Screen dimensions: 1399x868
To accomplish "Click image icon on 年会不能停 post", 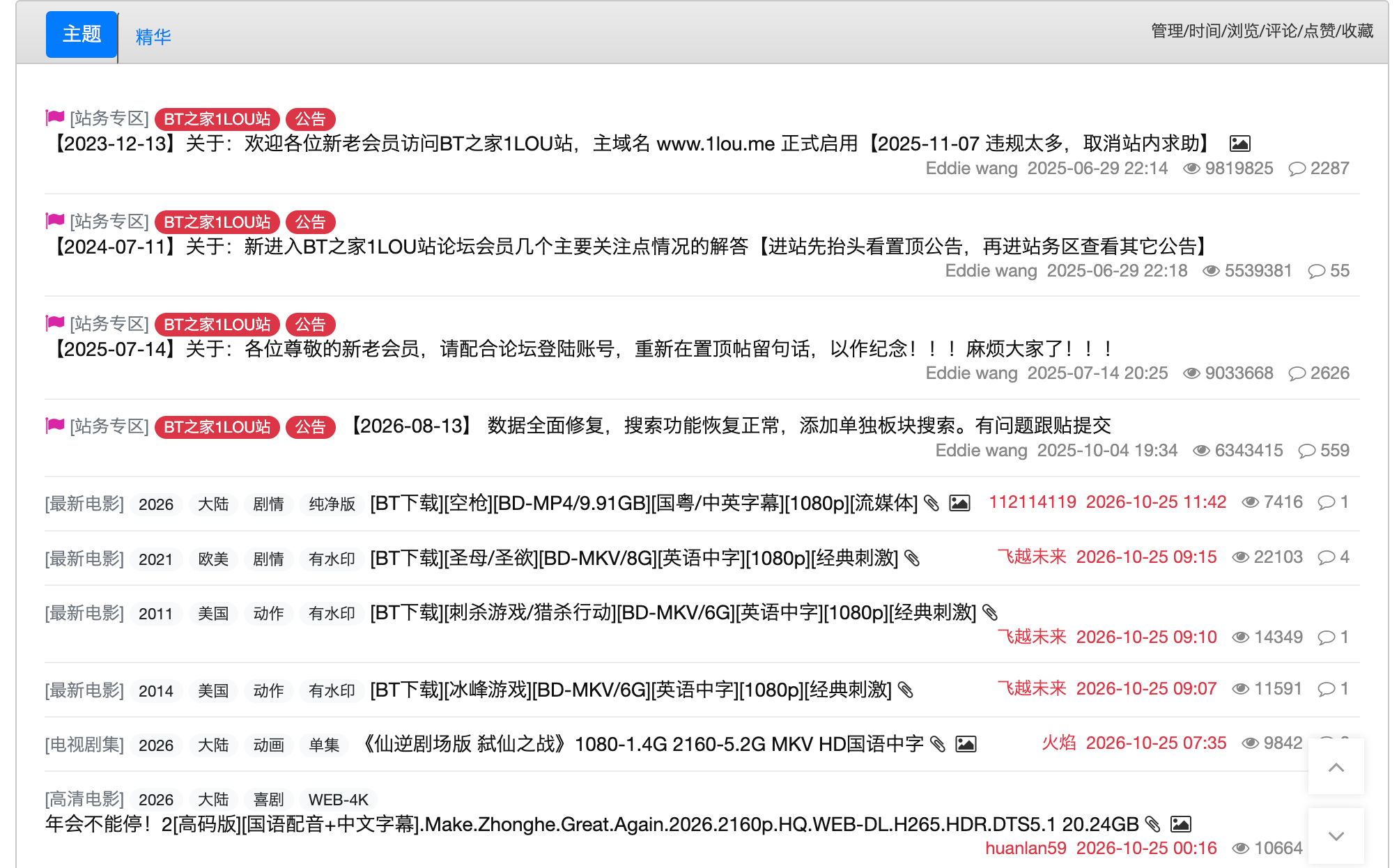I will point(1180,824).
